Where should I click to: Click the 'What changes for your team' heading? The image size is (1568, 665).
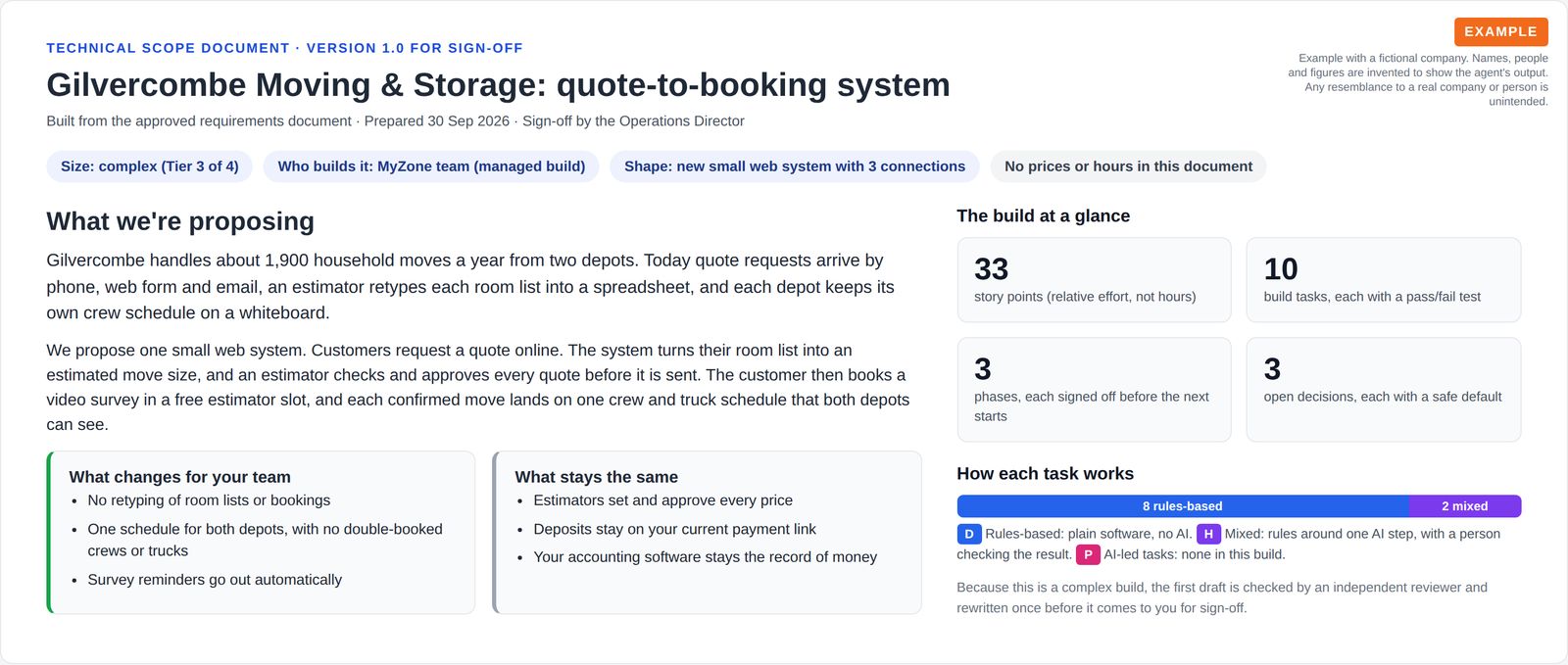tap(180, 477)
